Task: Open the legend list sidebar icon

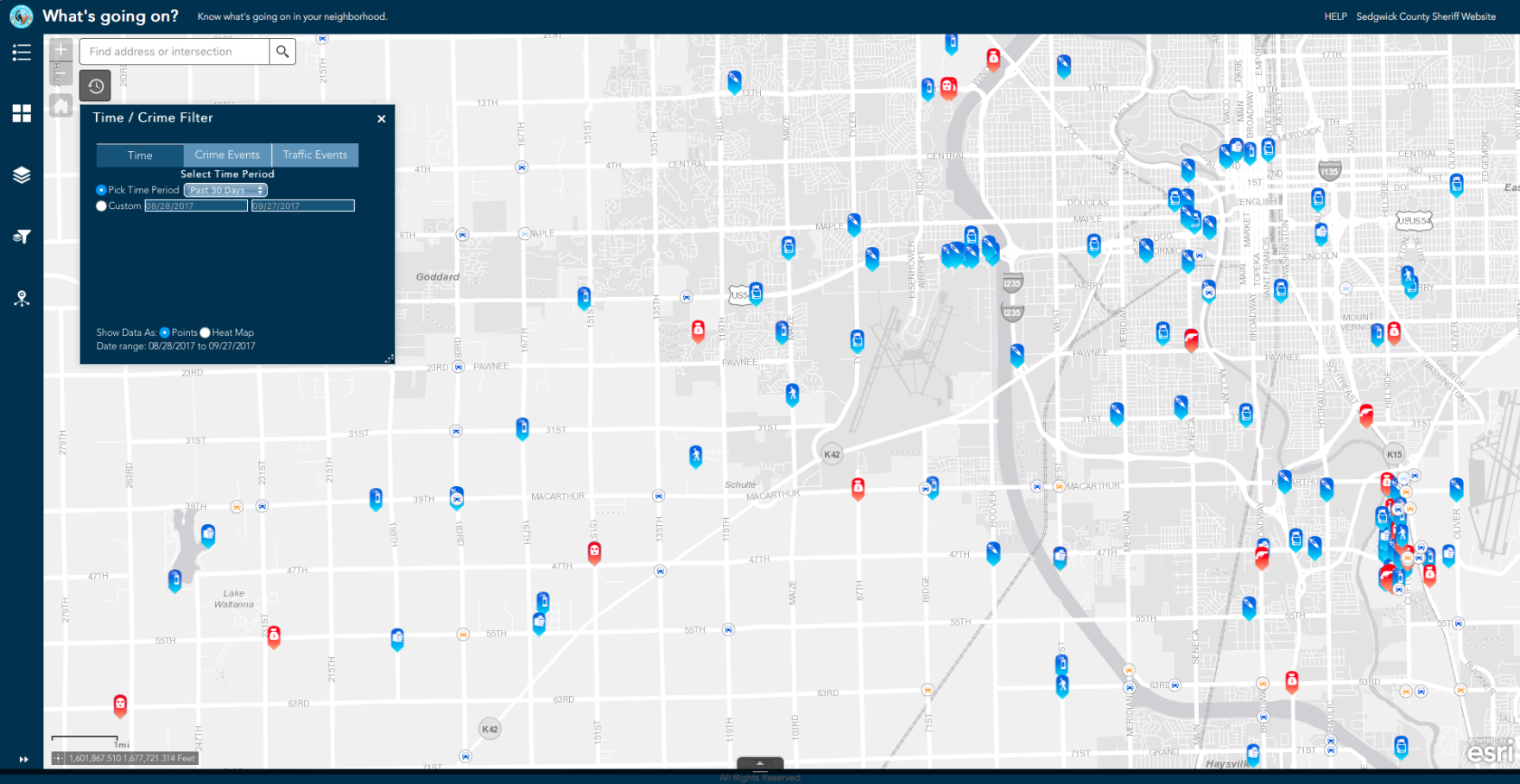Action: 22,53
